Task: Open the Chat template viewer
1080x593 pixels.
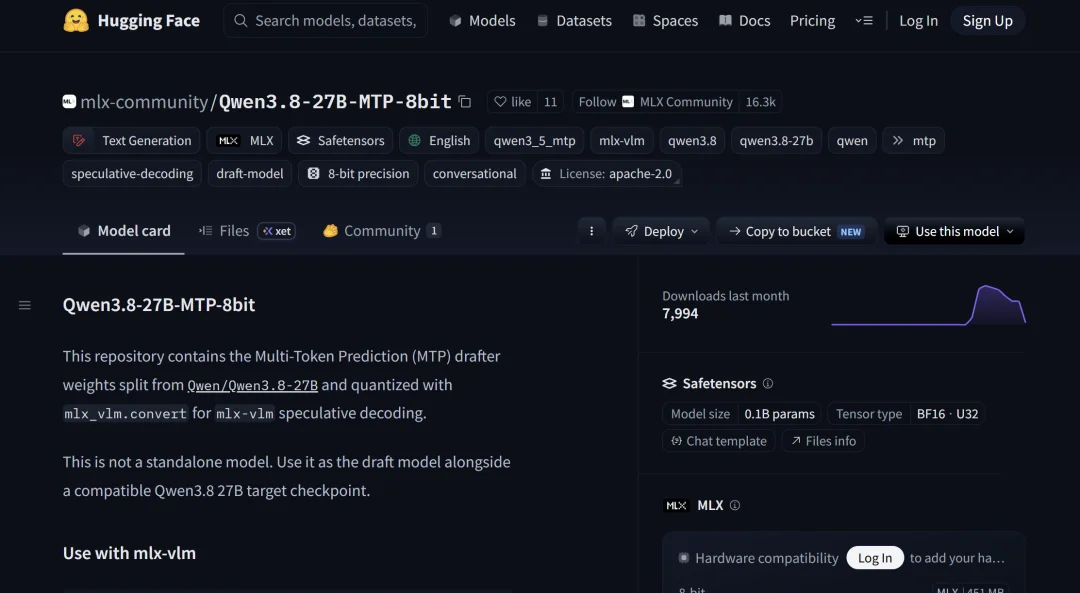Action: coord(719,441)
